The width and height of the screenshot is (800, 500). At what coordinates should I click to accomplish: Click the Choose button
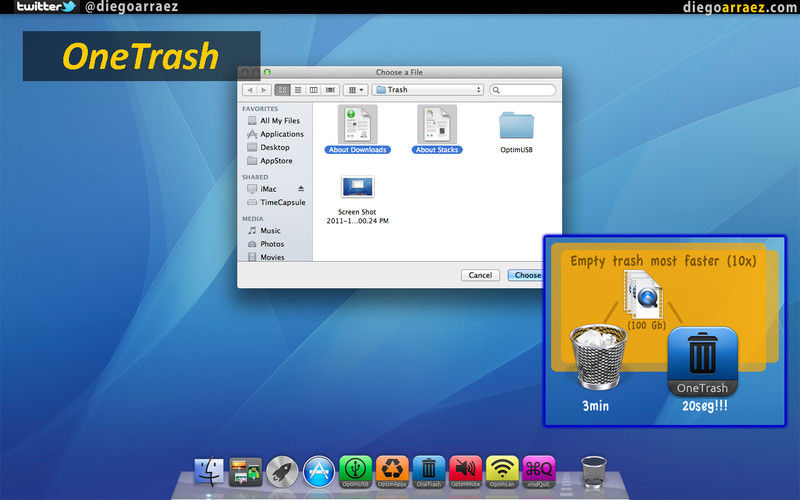[x=526, y=275]
